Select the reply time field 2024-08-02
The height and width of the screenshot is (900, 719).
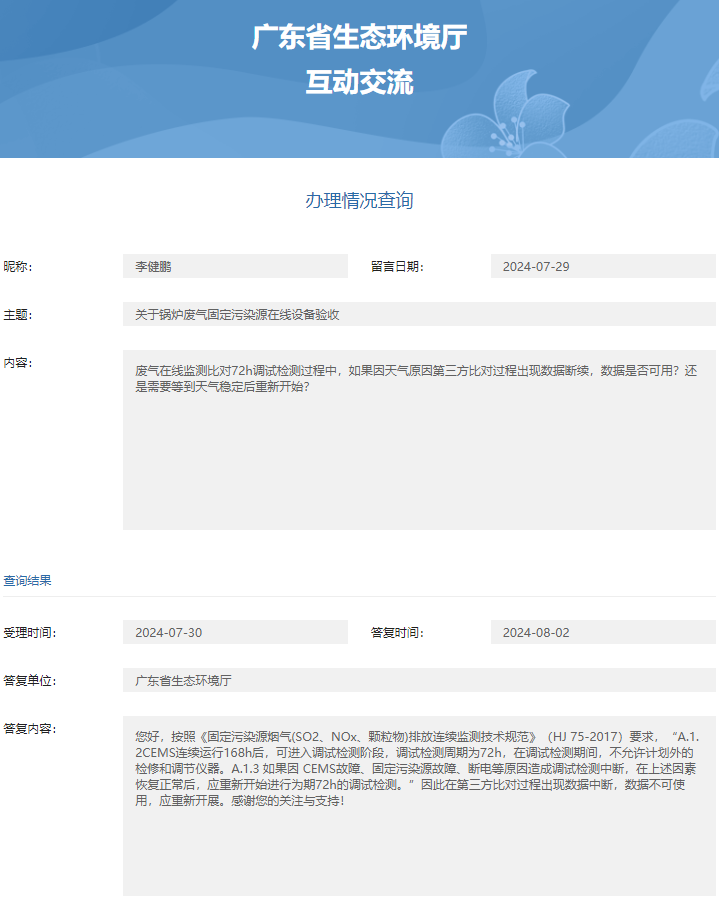(x=603, y=632)
